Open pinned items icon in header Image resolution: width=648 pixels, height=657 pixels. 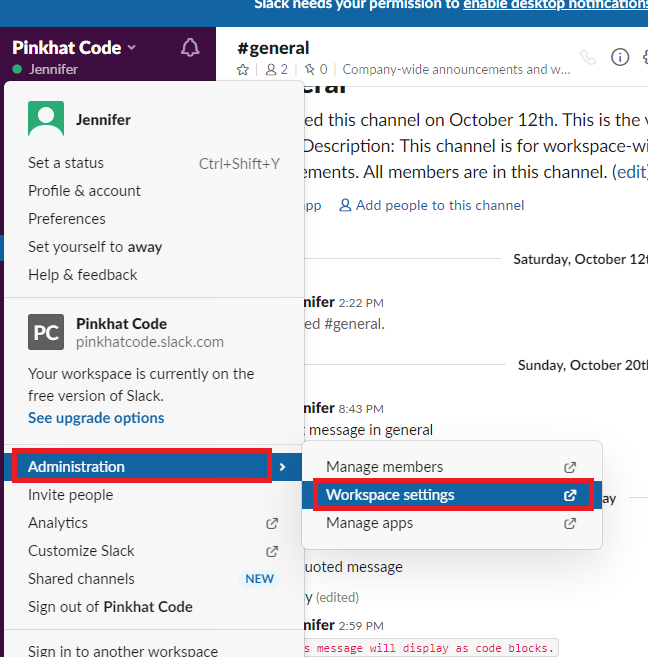click(310, 69)
